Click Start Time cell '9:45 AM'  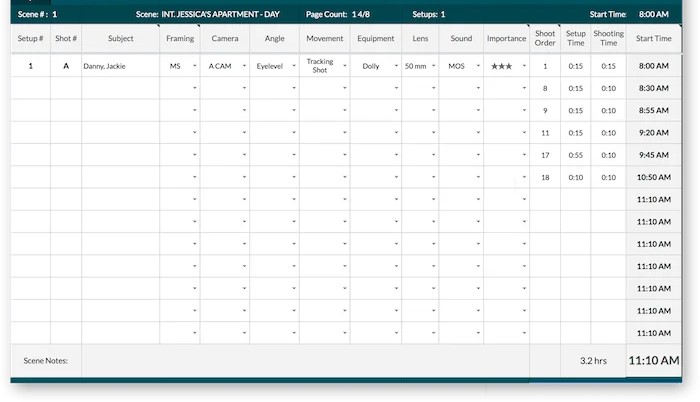[x=654, y=155]
